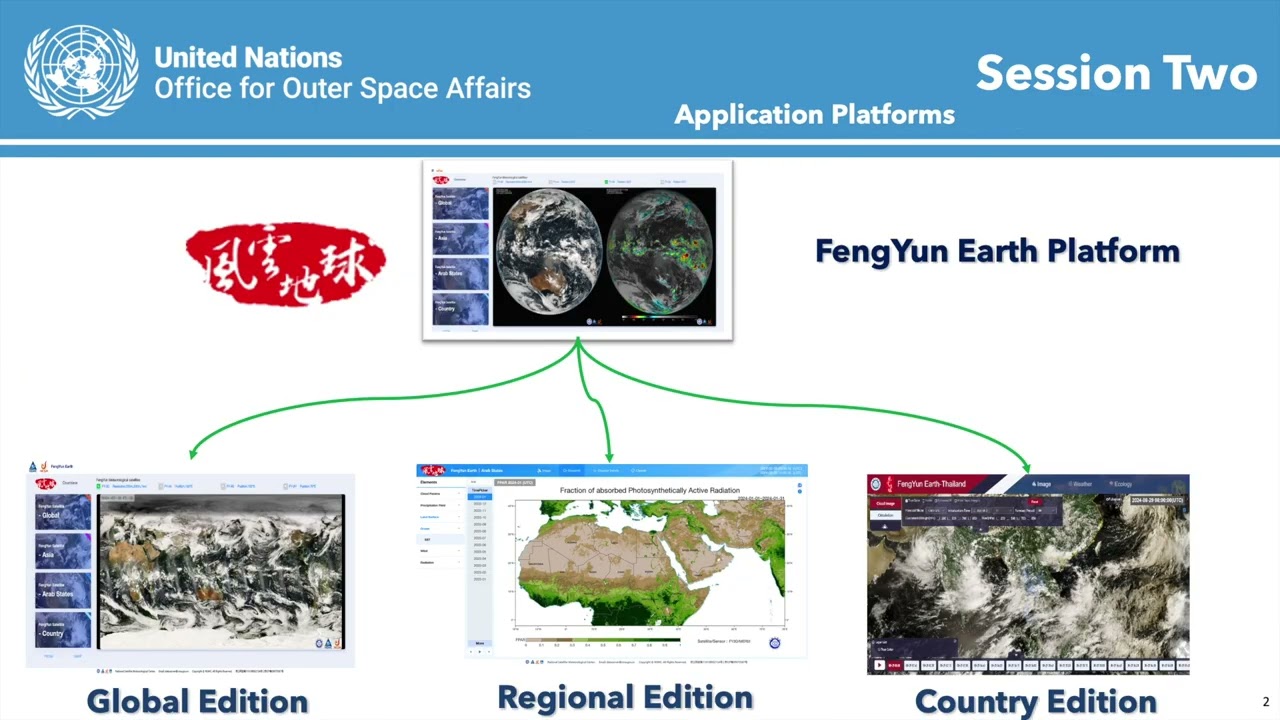Click the global cloud mosaic map
1280x720 pixels.
[221, 572]
